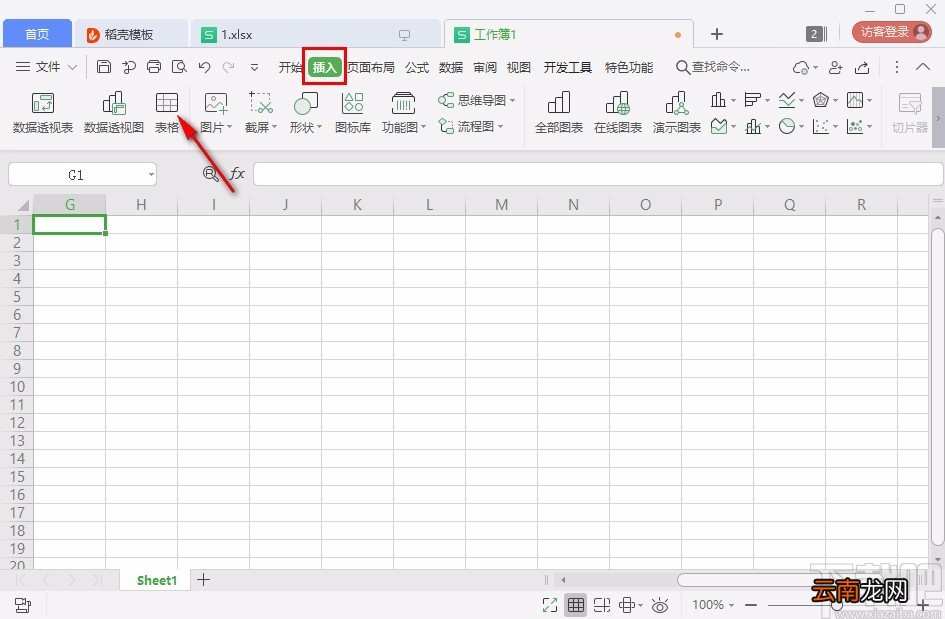The image size is (945, 619).
Task: Switch to the 开发工具 ribbon tab
Action: click(568, 68)
